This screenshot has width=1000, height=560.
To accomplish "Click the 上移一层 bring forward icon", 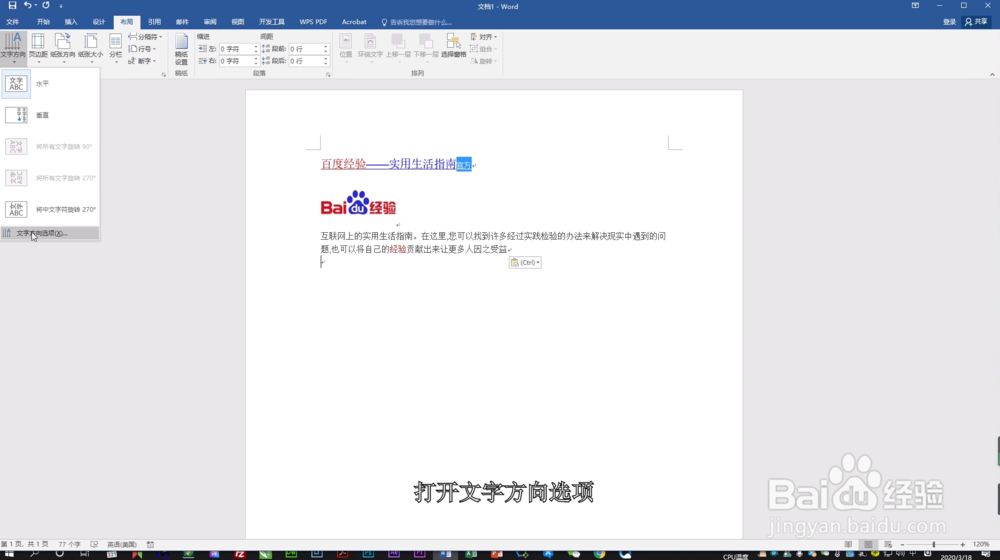I will [x=398, y=47].
